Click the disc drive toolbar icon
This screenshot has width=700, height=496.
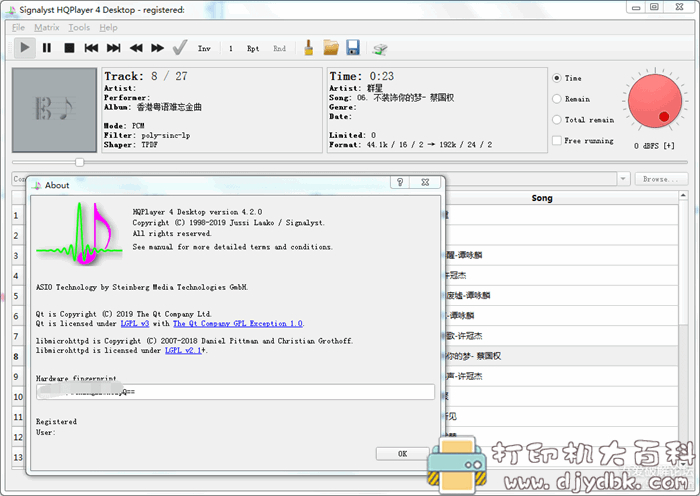380,49
